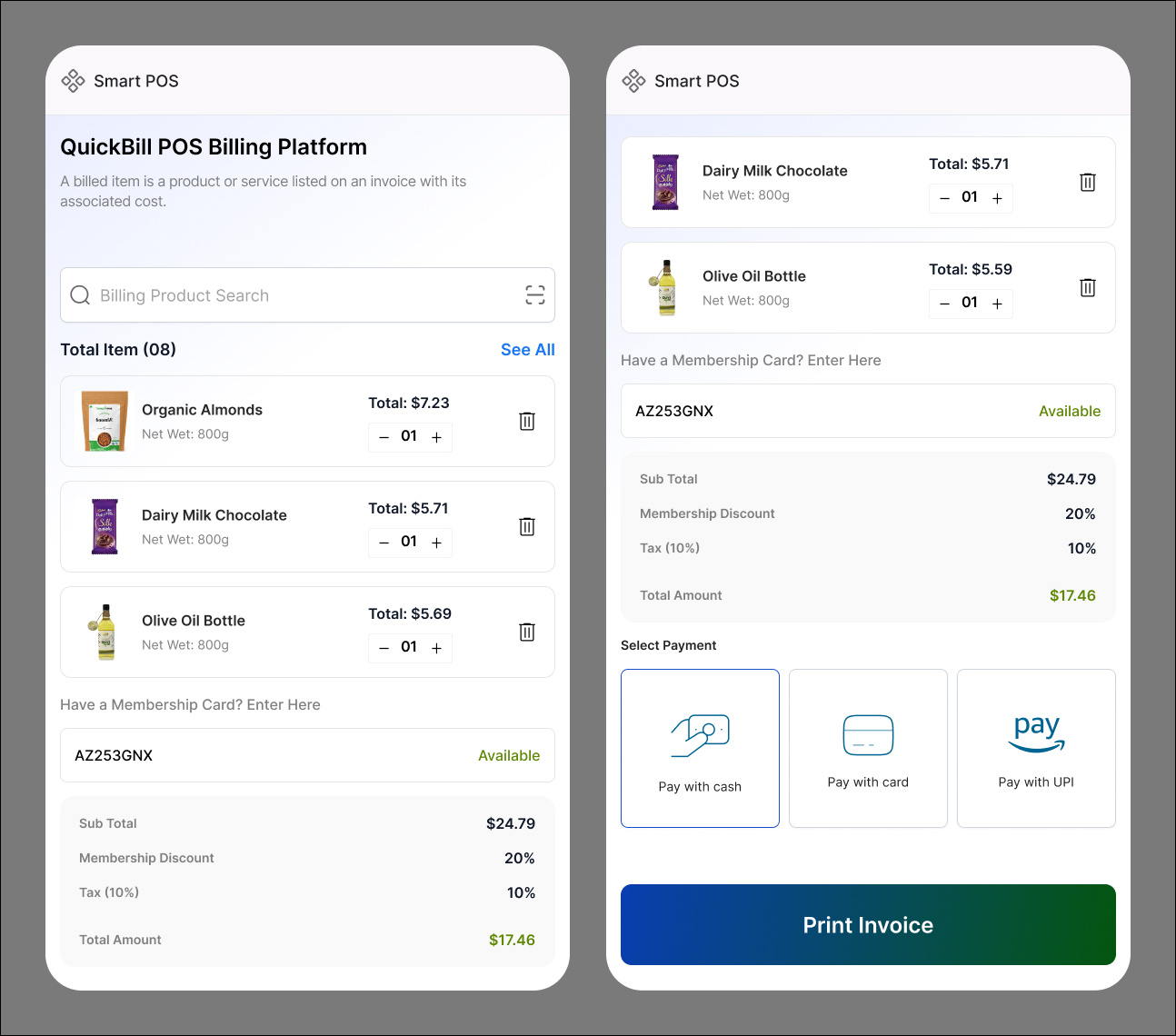This screenshot has height=1036, width=1176.
Task: Remove Dairy Milk Chocolate via trash icon
Action: tap(527, 526)
